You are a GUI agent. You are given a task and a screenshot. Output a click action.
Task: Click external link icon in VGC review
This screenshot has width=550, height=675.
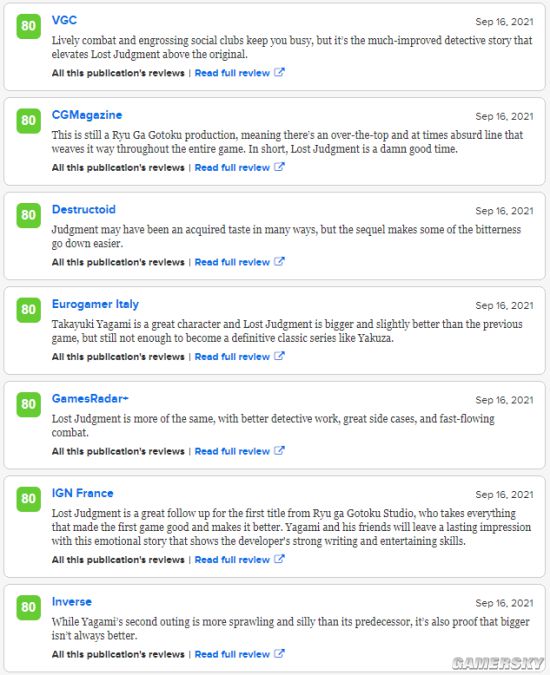279,72
